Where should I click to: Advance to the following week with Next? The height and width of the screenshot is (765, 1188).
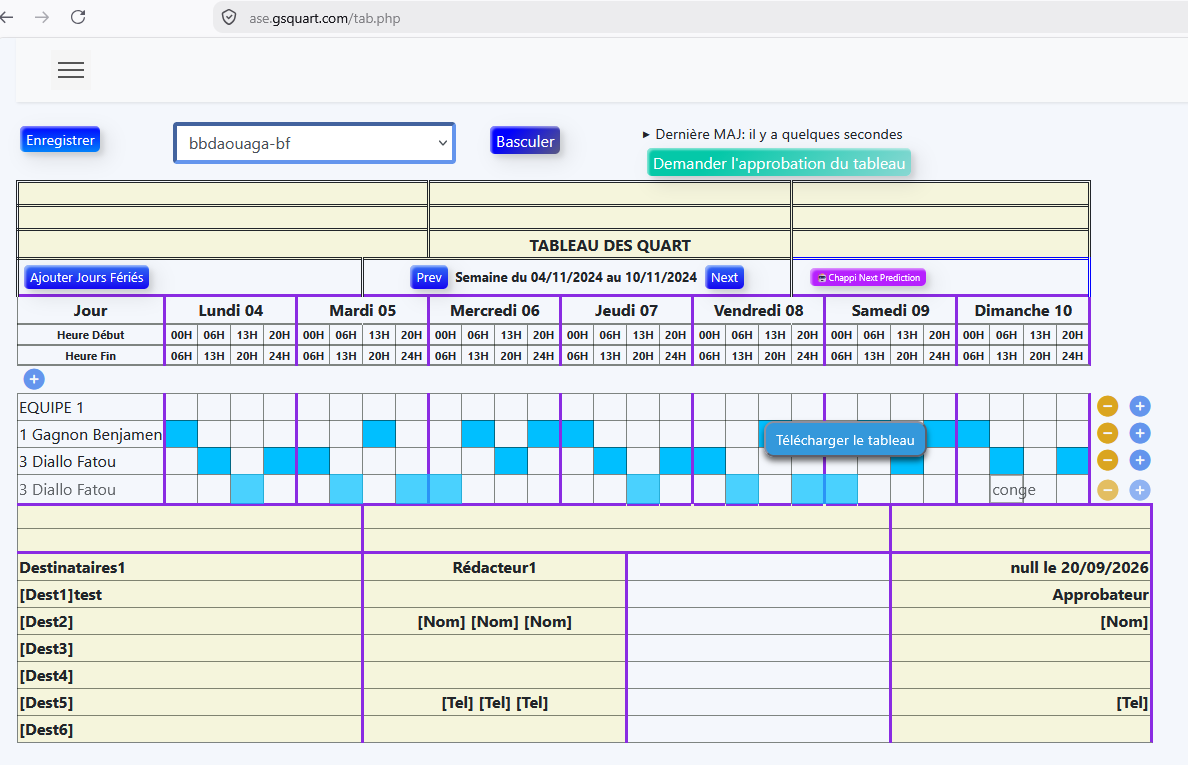pos(724,277)
